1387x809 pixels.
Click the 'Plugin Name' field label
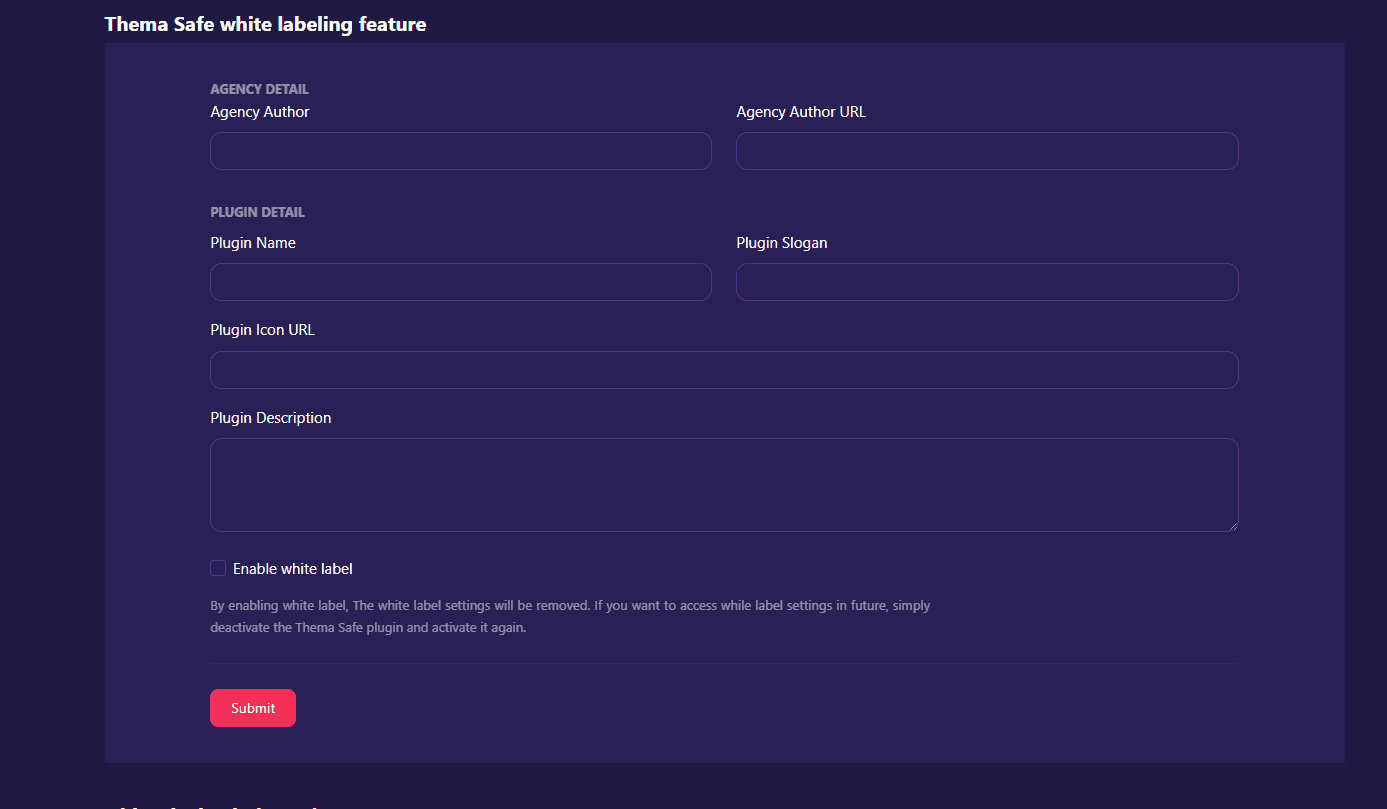[x=253, y=243]
